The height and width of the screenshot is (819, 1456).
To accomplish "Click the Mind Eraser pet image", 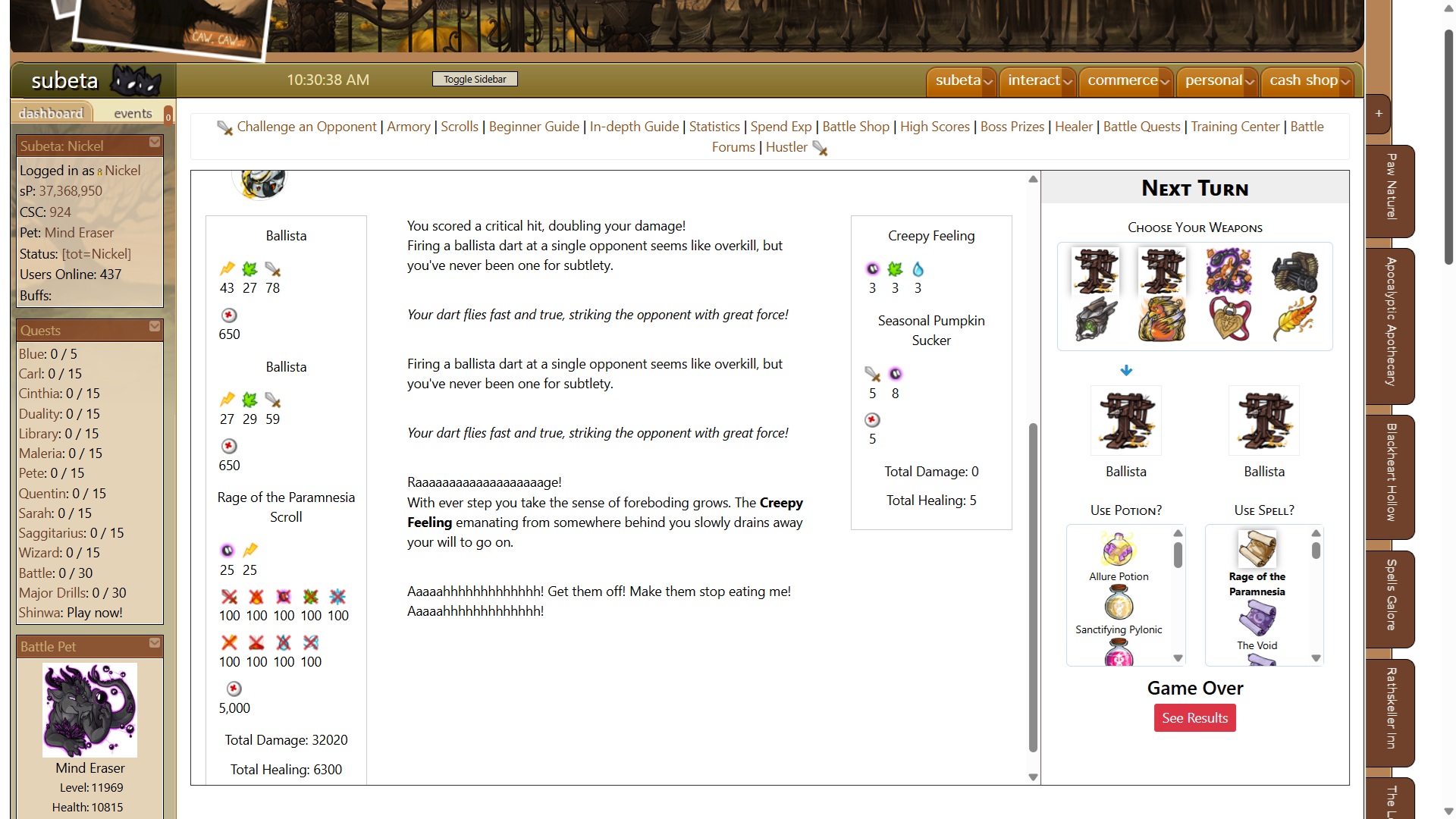I will click(x=89, y=710).
